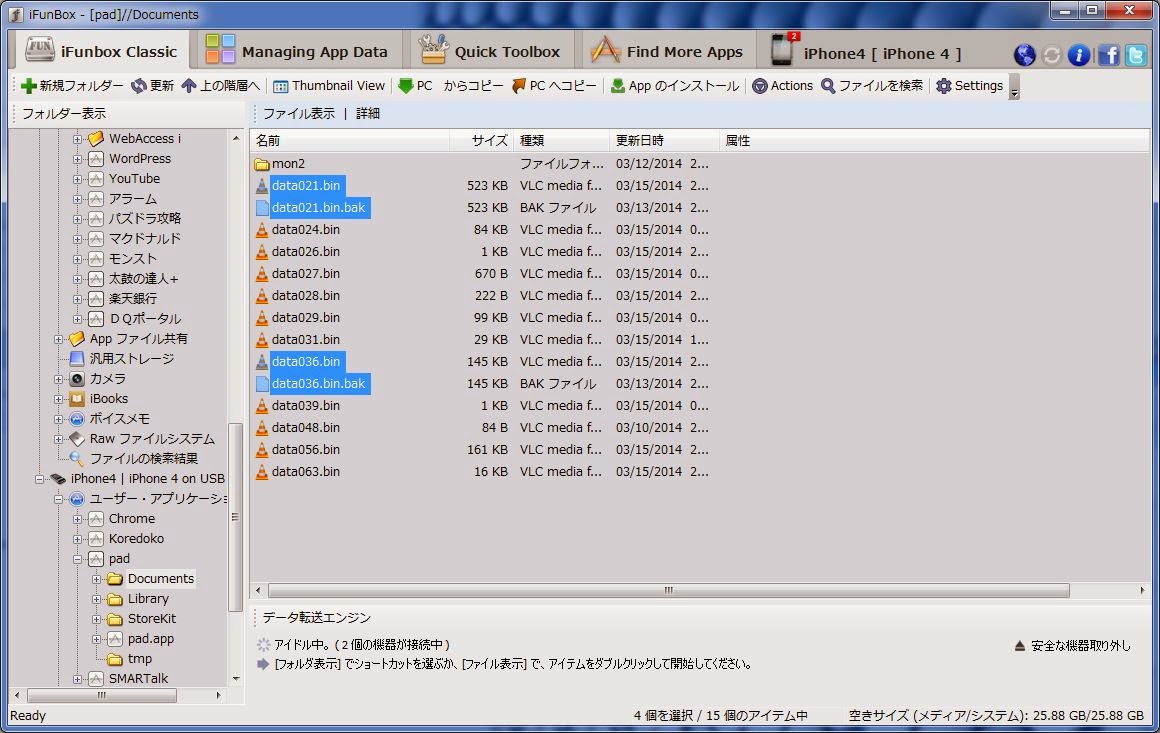
Task: Open the Twitter icon
Action: (1136, 55)
